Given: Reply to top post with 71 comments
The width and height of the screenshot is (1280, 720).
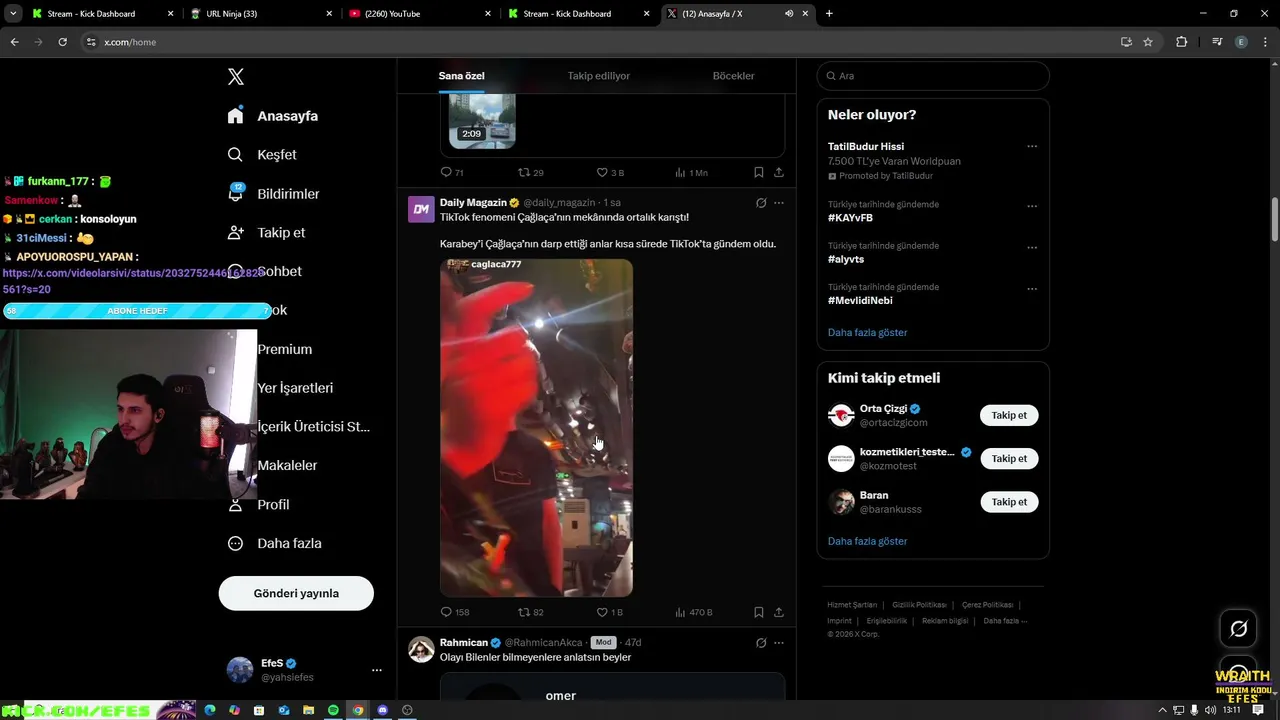Looking at the screenshot, I should 452,172.
